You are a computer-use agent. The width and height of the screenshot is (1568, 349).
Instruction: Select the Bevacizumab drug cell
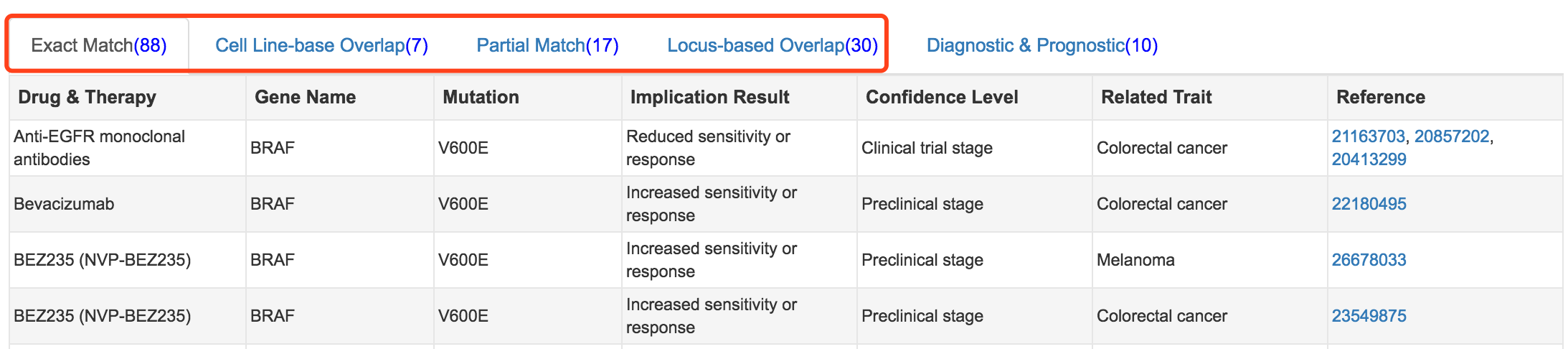(x=128, y=204)
